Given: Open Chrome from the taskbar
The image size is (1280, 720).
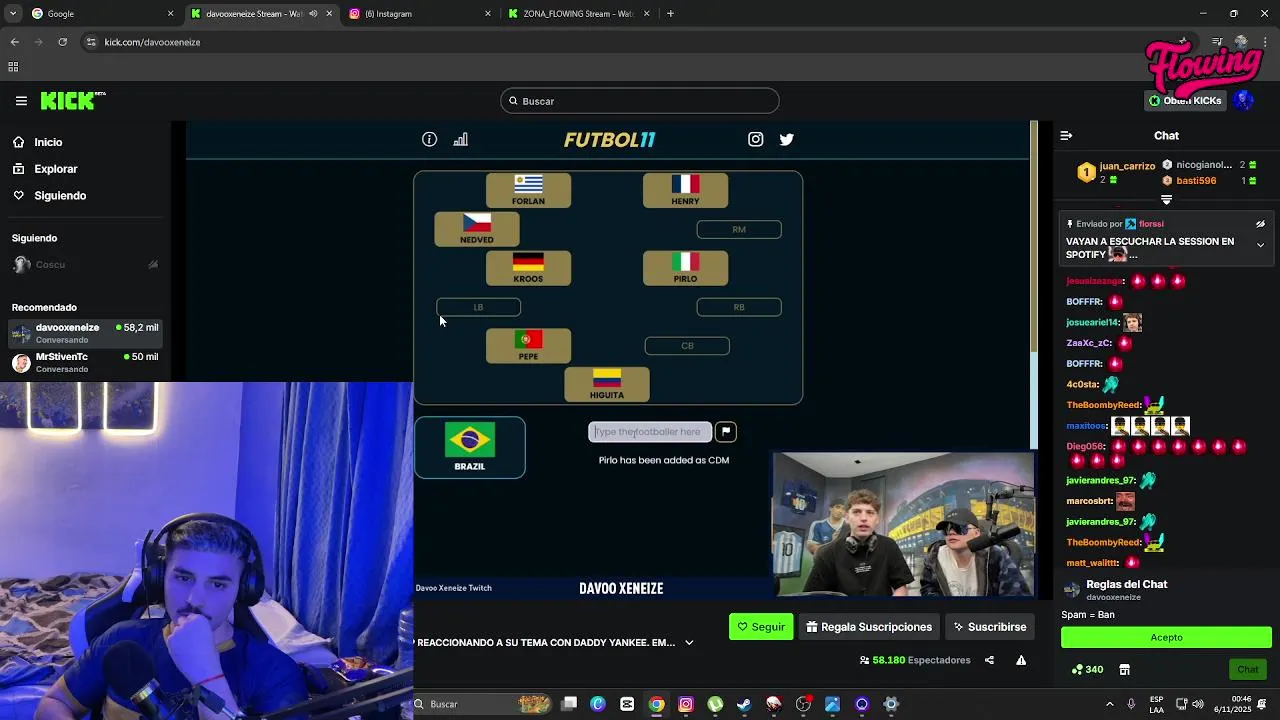Looking at the screenshot, I should pos(656,704).
